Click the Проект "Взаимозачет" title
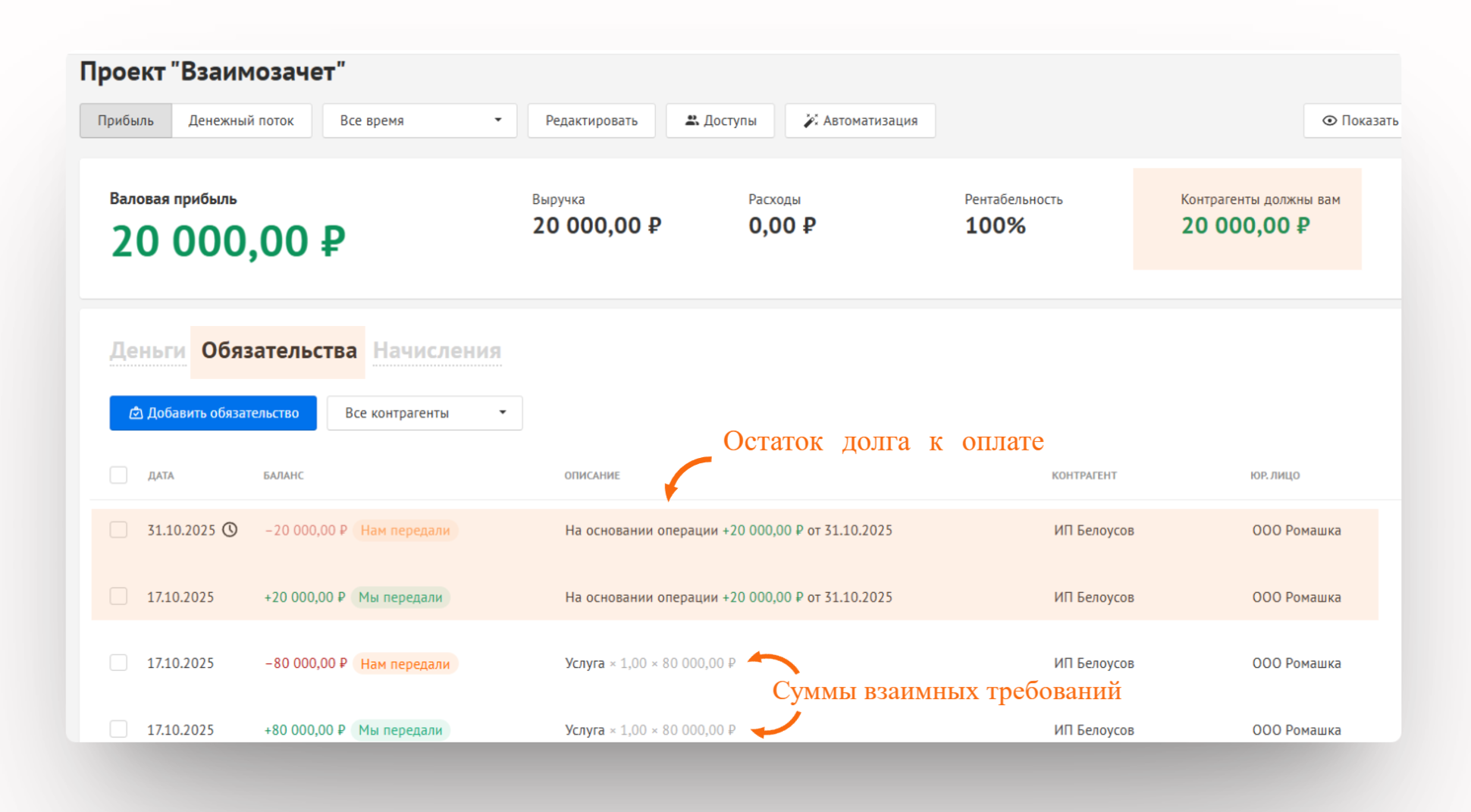 (212, 72)
